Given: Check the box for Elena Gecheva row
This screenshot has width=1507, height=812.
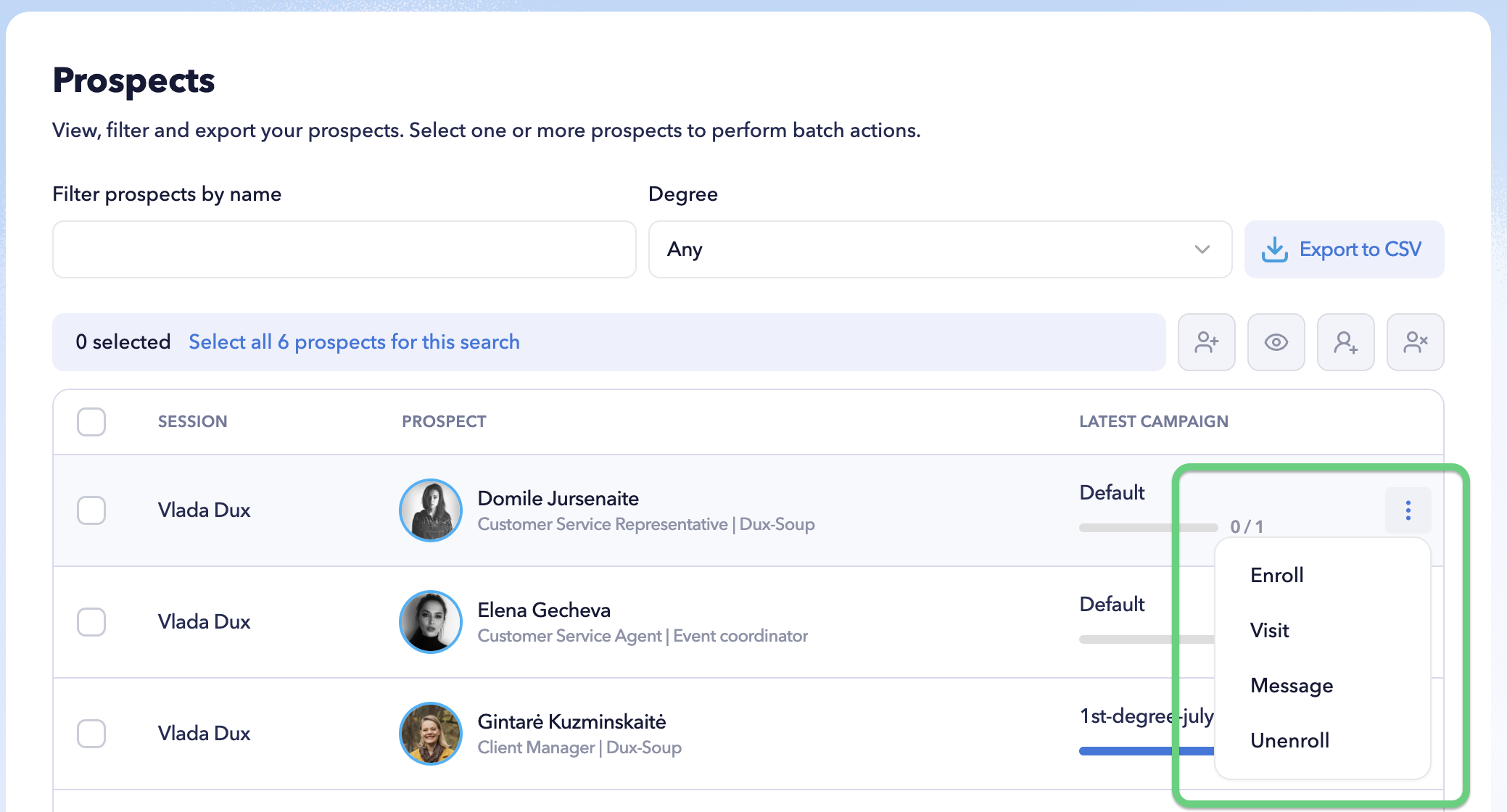Looking at the screenshot, I should coord(91,622).
